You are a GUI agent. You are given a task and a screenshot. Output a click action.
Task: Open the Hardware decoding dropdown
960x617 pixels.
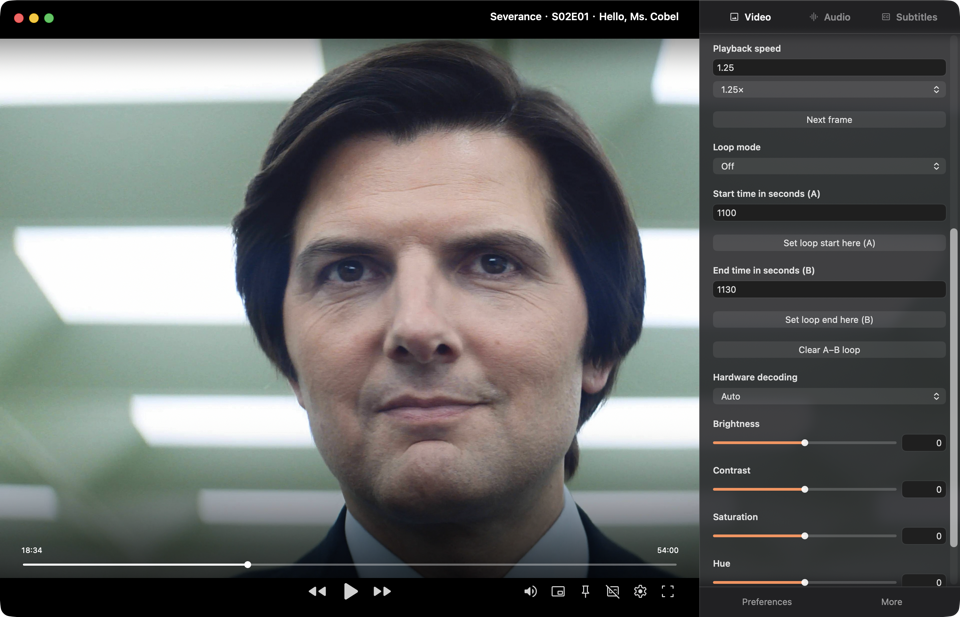tap(829, 397)
